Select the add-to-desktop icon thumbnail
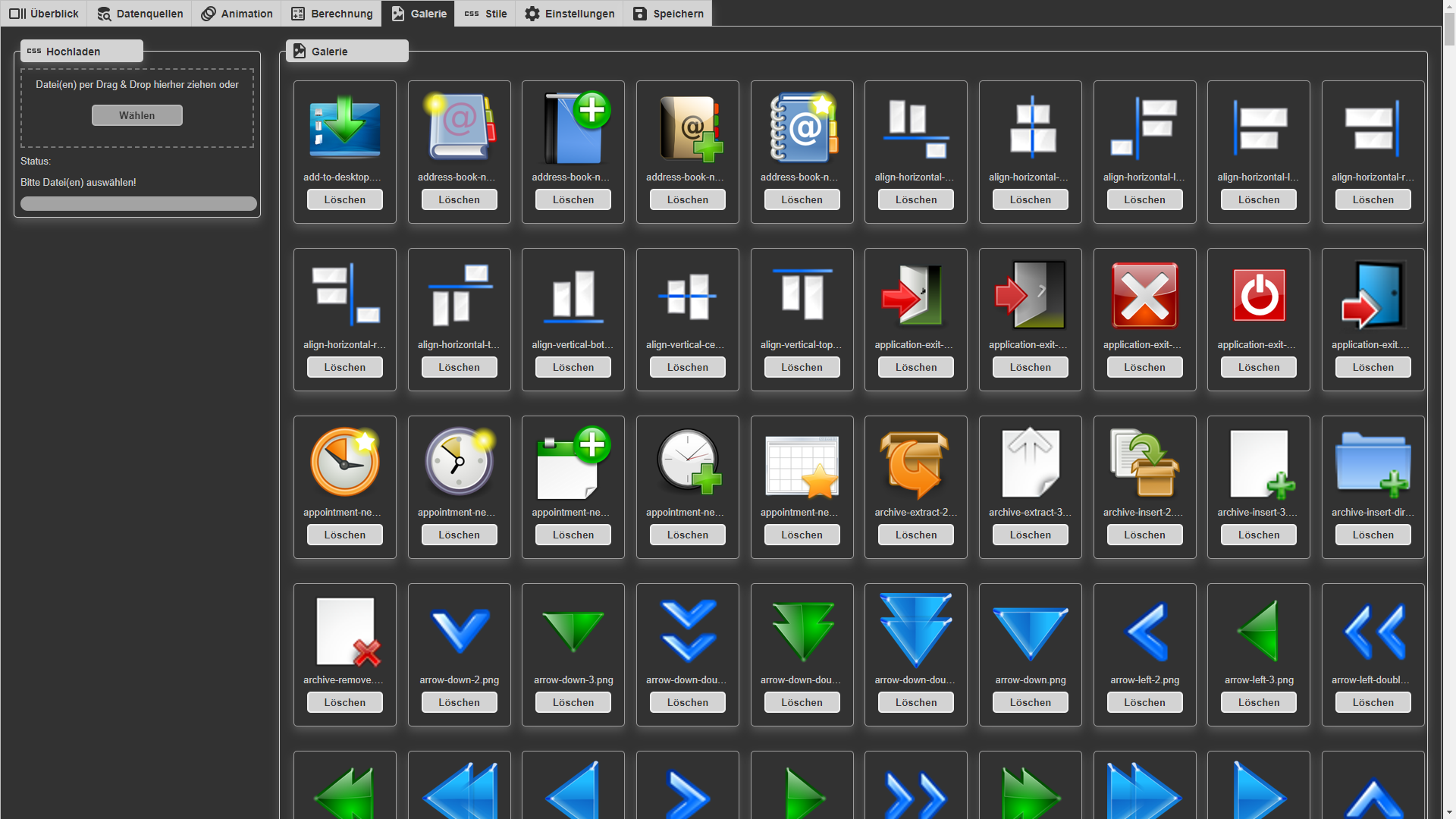The height and width of the screenshot is (819, 1456). pos(344,127)
